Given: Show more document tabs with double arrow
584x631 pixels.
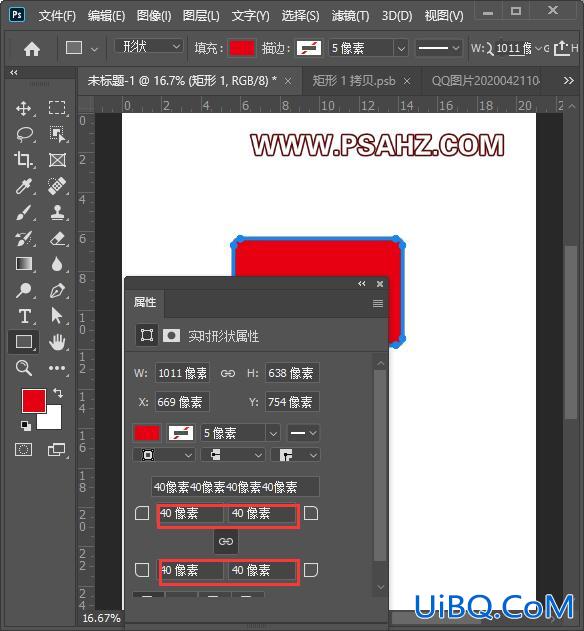Looking at the screenshot, I should tap(568, 80).
